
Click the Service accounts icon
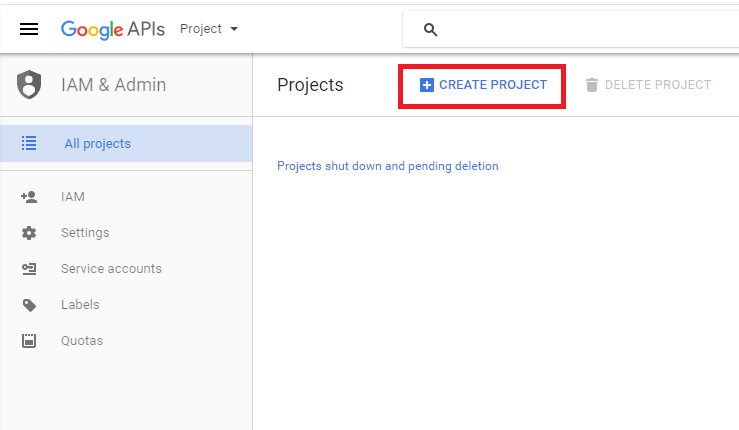(x=29, y=269)
